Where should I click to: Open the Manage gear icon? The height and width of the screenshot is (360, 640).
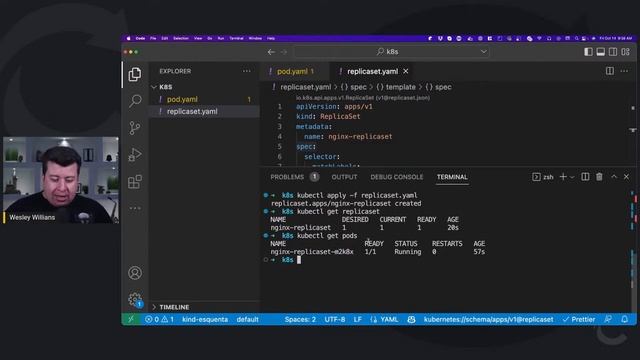coord(135,300)
